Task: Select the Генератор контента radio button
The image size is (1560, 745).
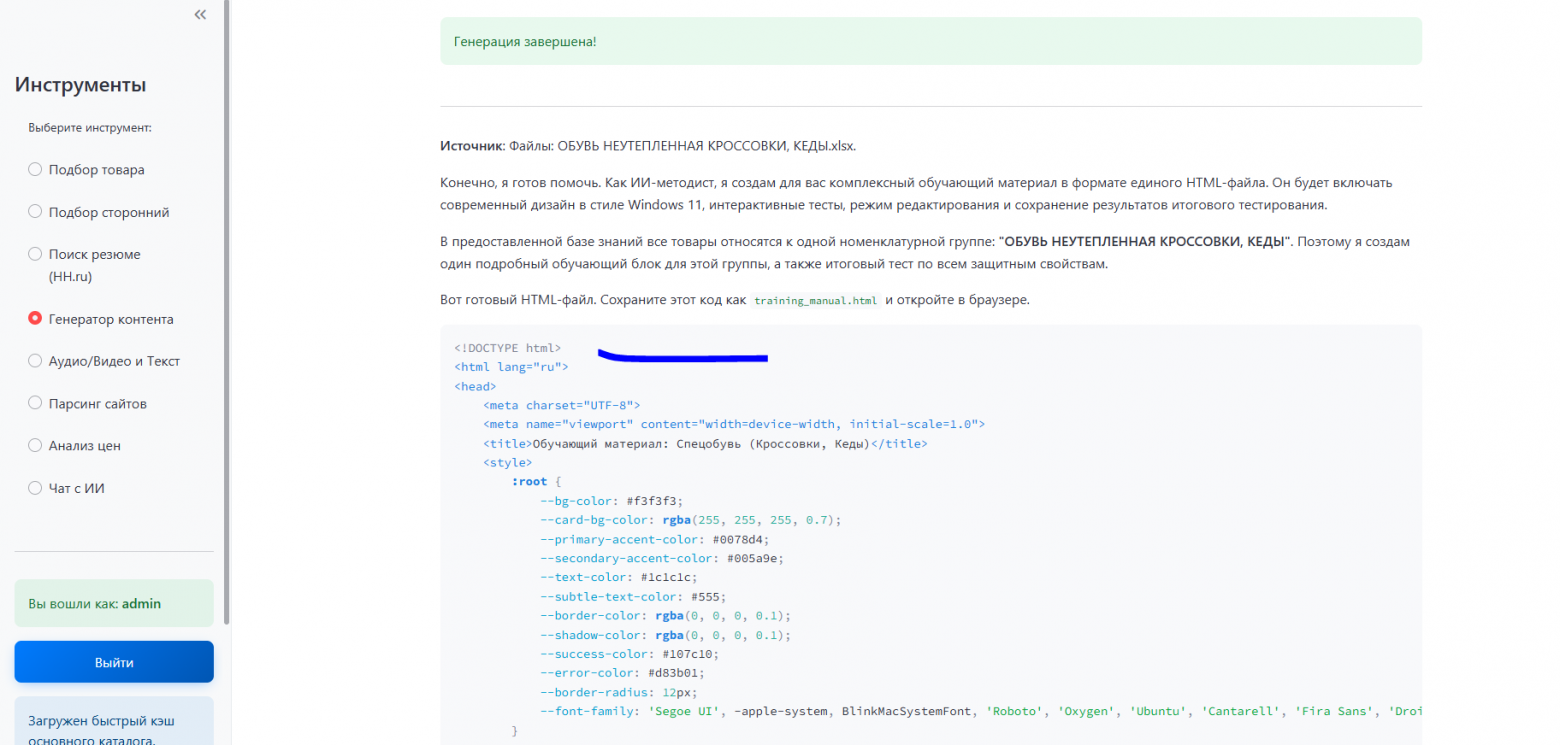Action: tap(35, 319)
